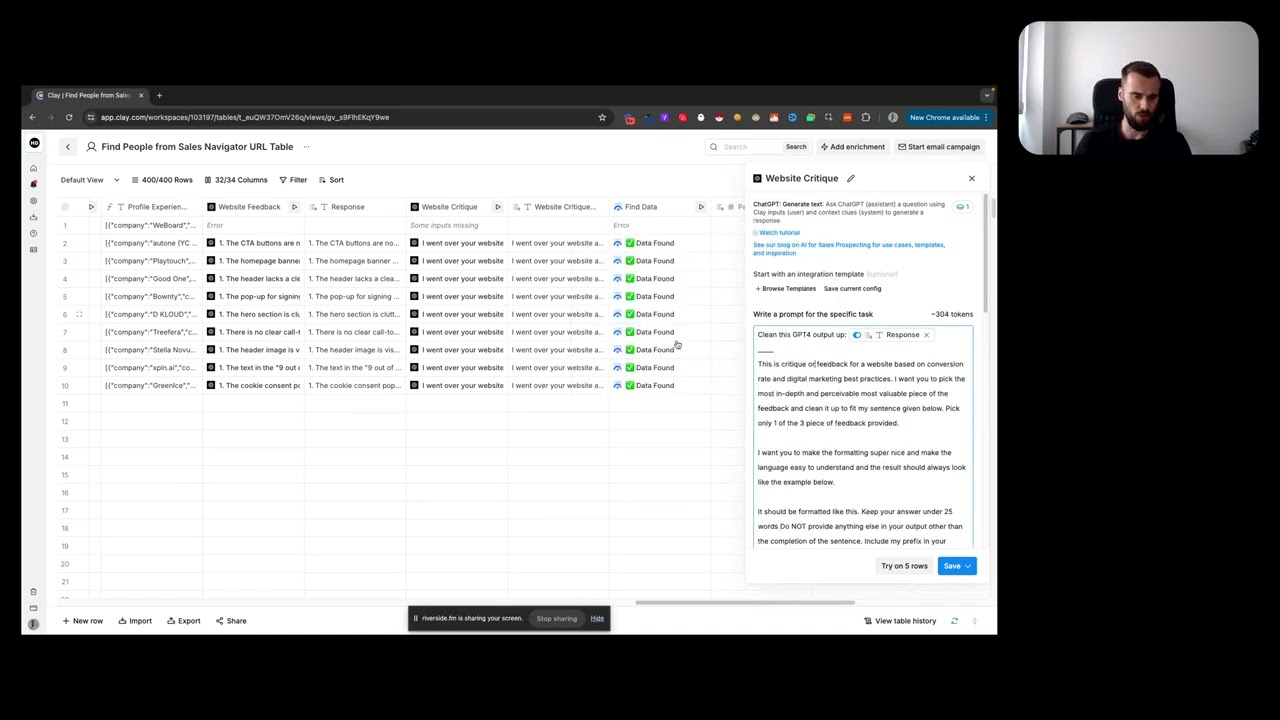Open the New Chrome available menu

pyautogui.click(x=949, y=117)
